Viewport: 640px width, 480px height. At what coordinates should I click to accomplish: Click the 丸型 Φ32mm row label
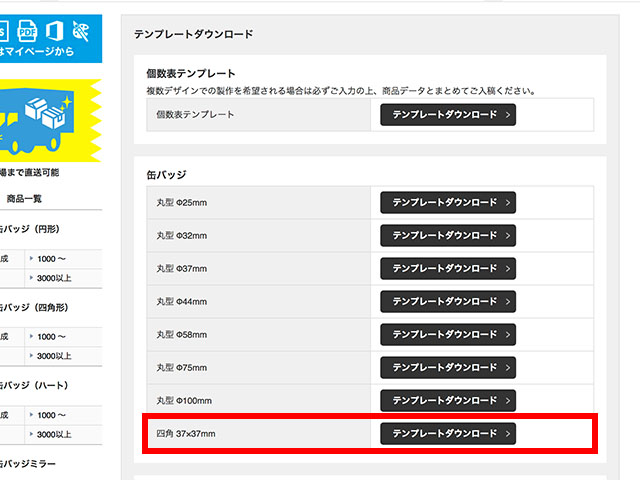[x=182, y=236]
